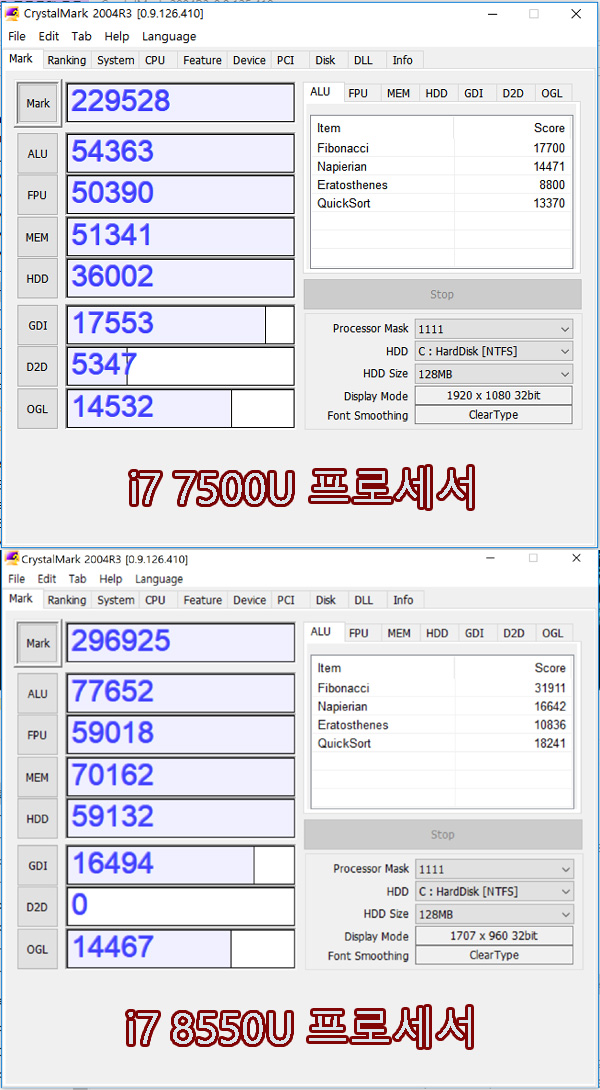Screen dimensions: 600x1090
Task: Switch to Ranking tab in upper window
Action: click(67, 60)
